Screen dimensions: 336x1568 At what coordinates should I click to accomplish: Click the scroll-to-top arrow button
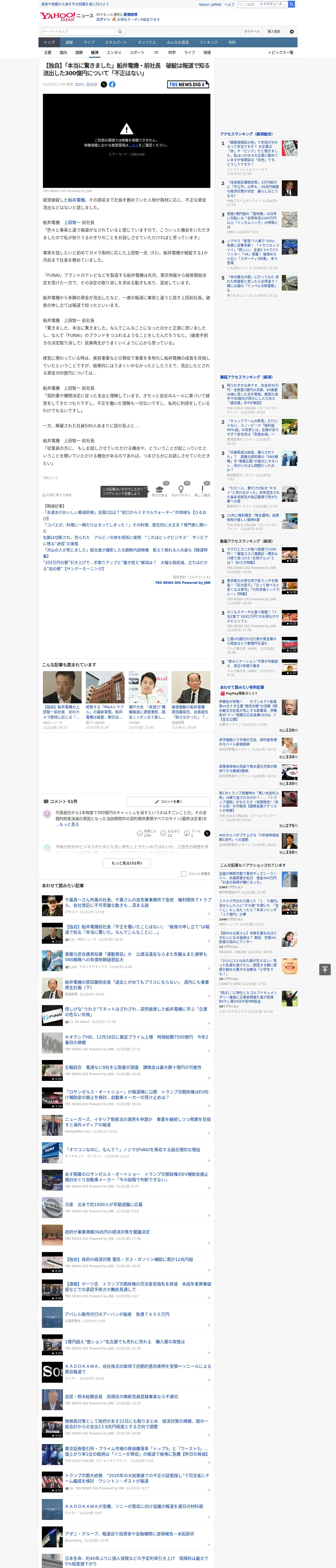point(325,970)
